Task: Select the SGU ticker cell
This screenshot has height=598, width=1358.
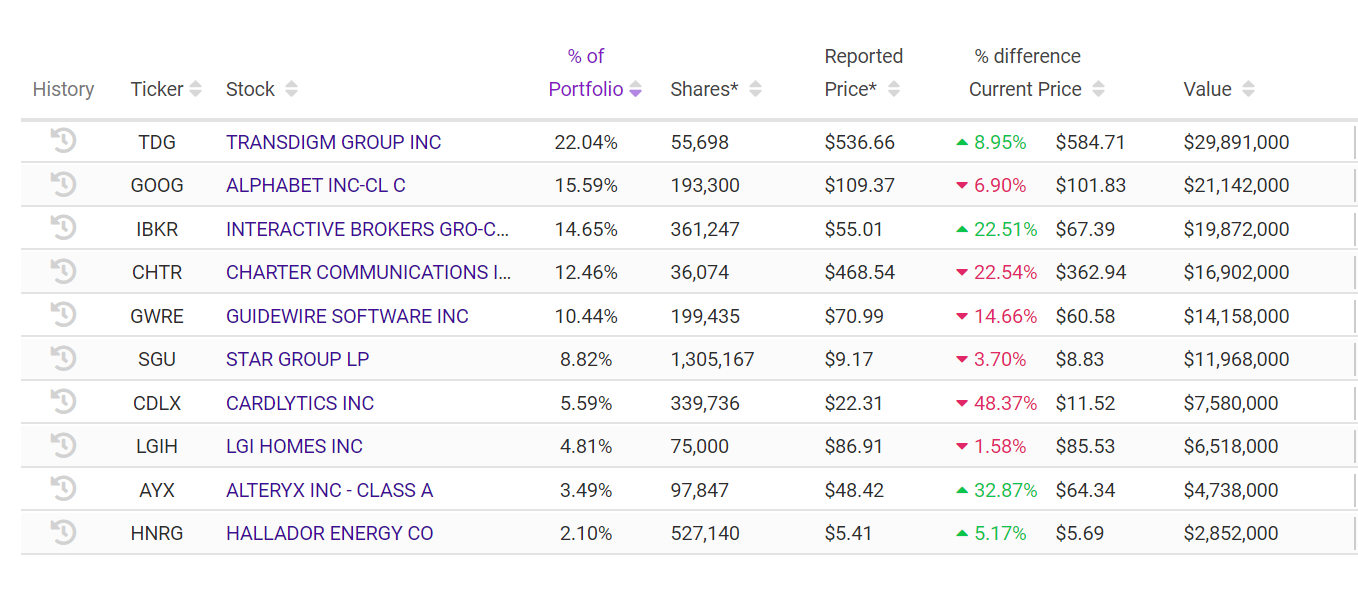Action: (157, 359)
